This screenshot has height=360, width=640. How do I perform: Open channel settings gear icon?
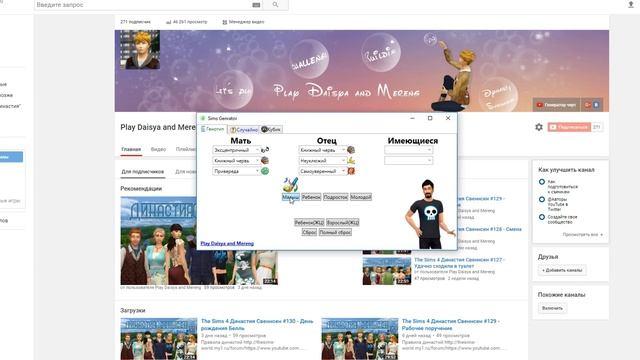click(539, 127)
